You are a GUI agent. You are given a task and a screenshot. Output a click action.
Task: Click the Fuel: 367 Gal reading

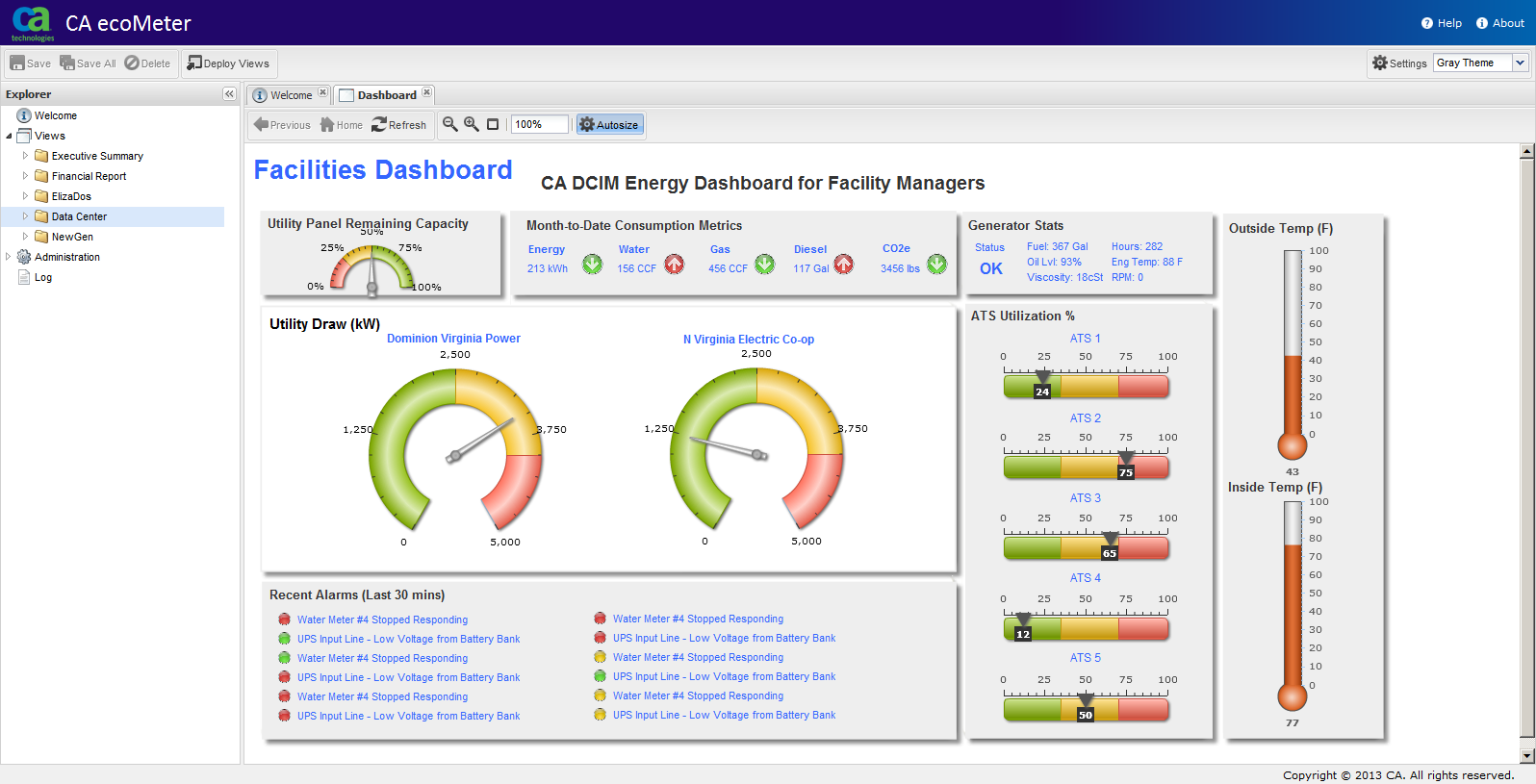[x=1058, y=247]
